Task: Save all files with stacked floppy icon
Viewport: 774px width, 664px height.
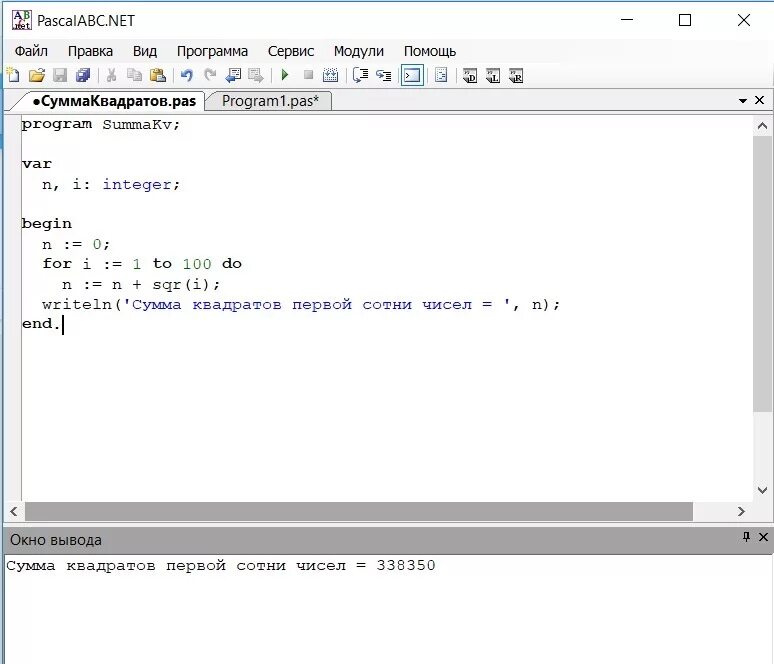Action: 83,76
